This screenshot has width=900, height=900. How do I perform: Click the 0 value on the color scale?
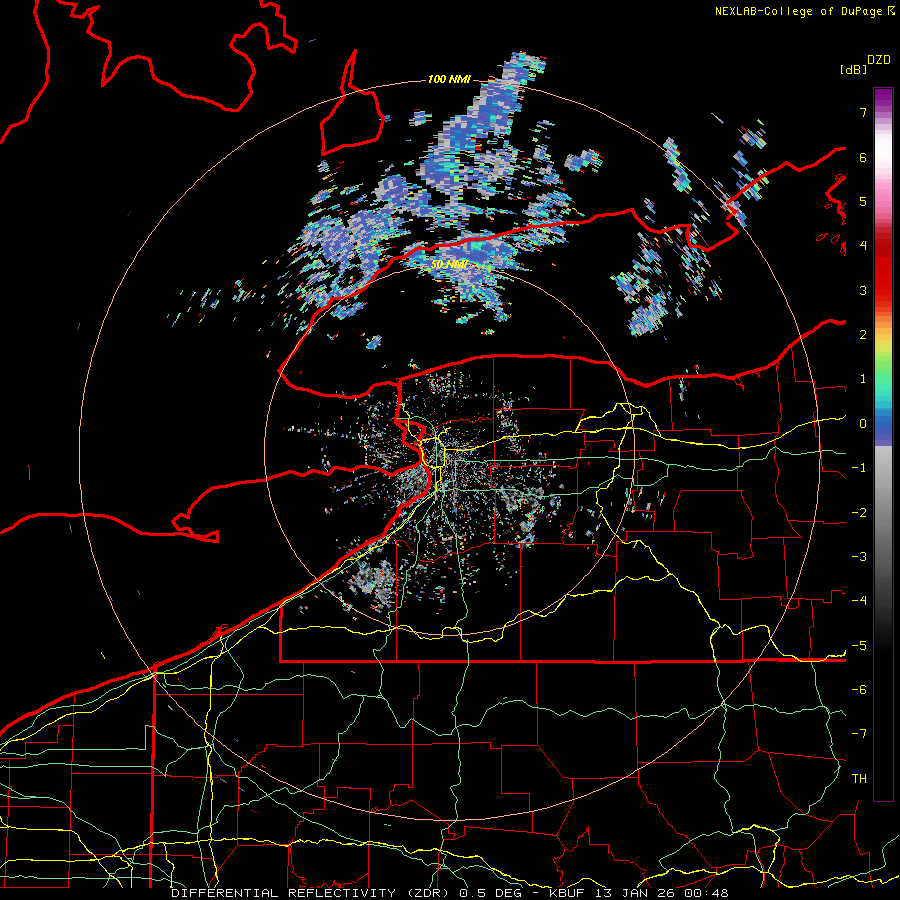coord(863,424)
